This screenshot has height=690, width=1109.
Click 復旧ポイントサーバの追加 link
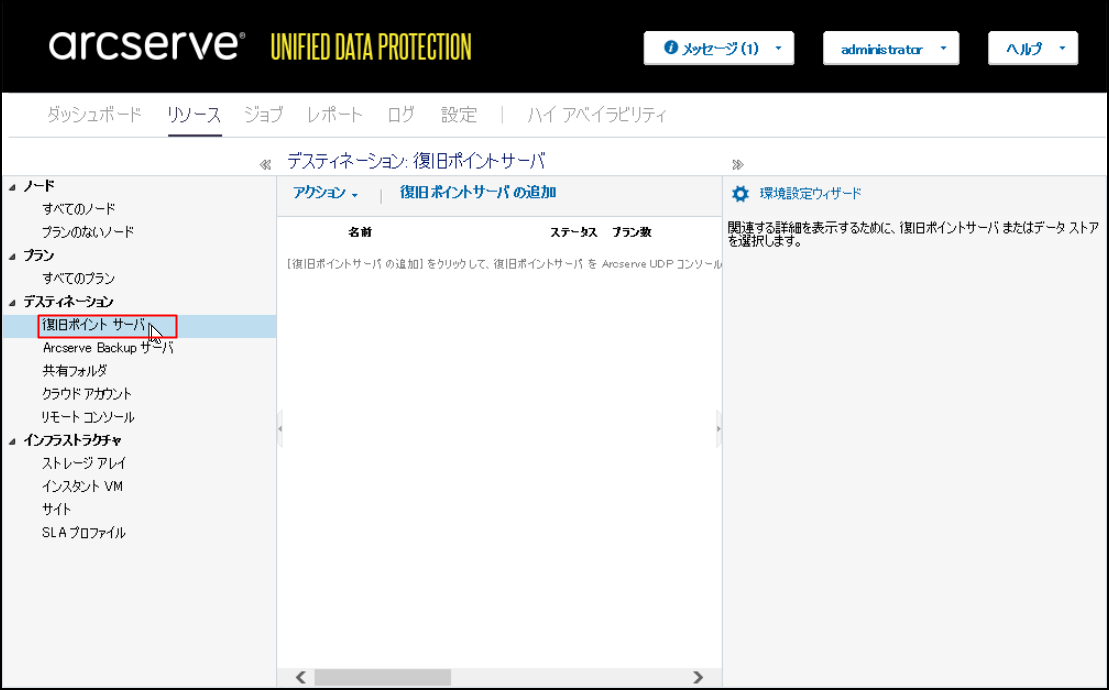(x=477, y=193)
